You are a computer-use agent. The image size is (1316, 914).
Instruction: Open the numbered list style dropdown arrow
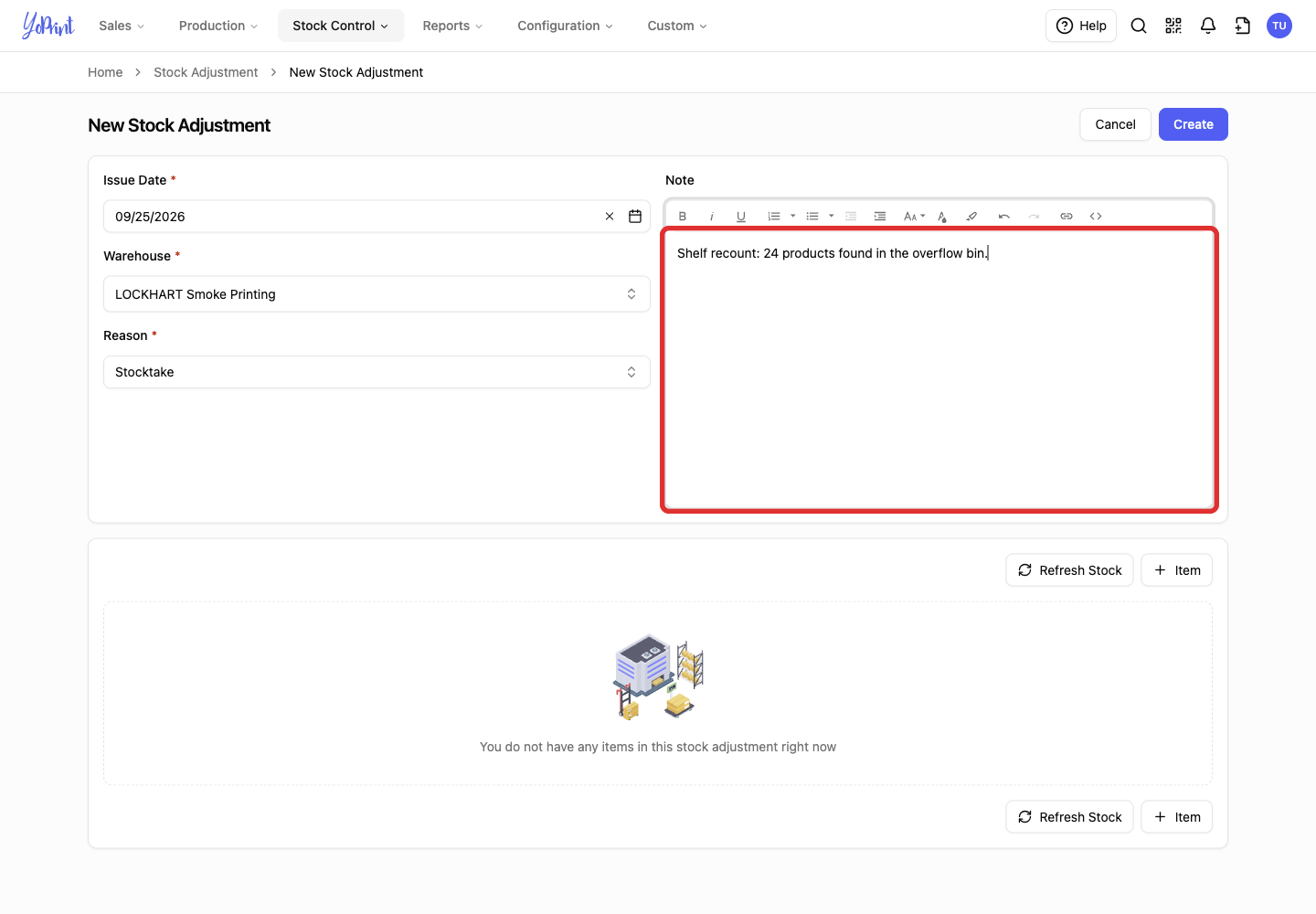coord(792,217)
